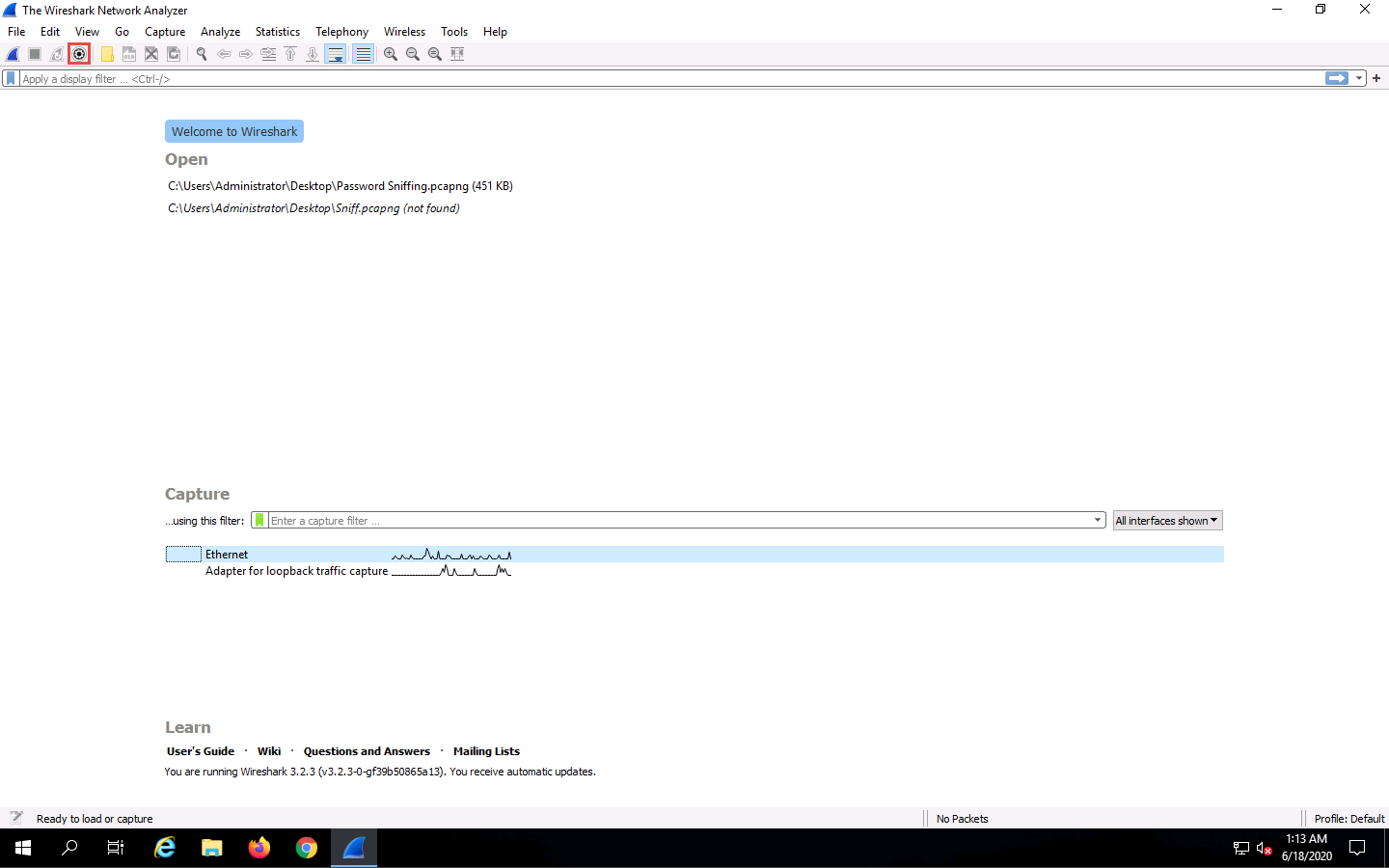Open the Statistics menu

(278, 32)
